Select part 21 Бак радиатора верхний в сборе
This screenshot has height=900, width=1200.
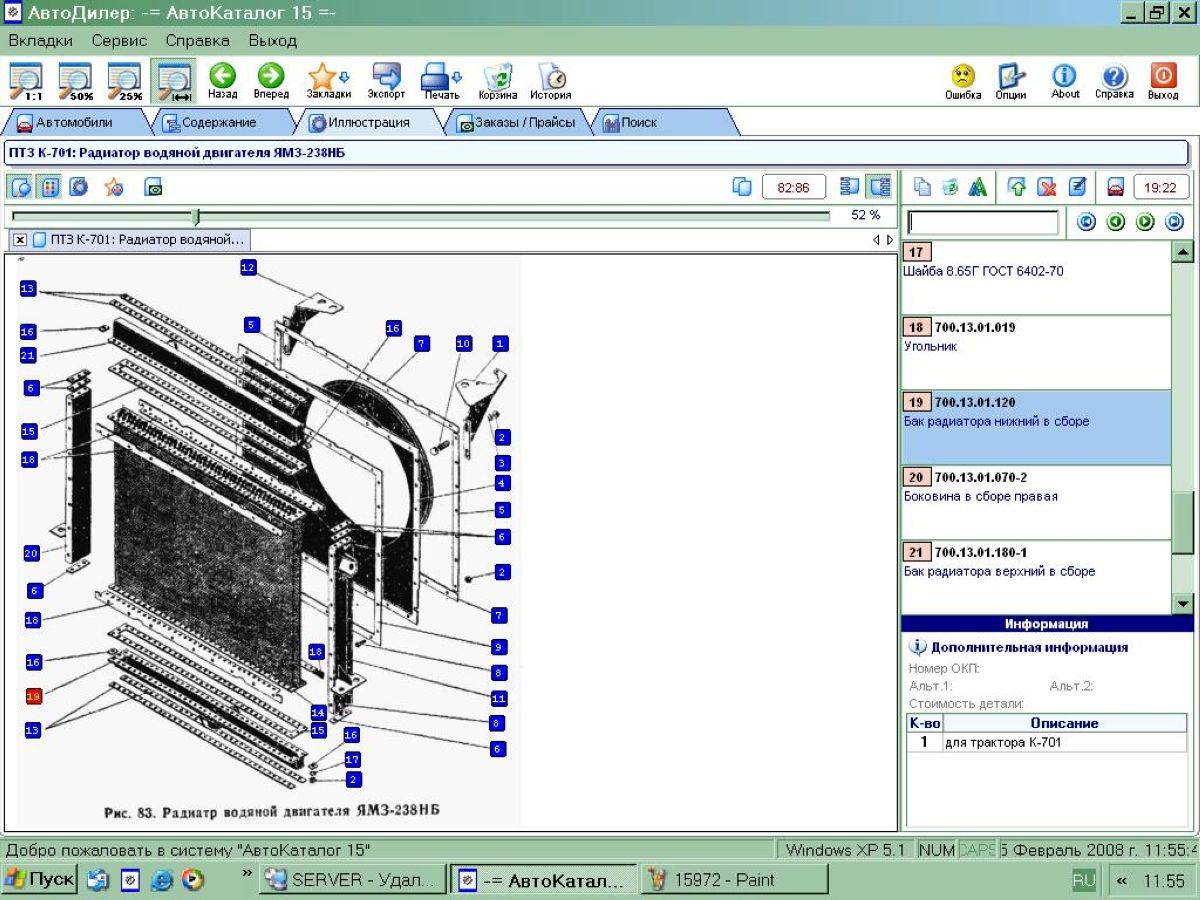[1036, 577]
